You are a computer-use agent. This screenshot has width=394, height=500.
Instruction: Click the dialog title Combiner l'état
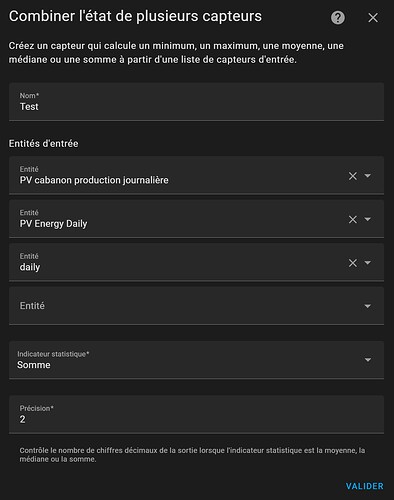pyautogui.click(x=135, y=16)
